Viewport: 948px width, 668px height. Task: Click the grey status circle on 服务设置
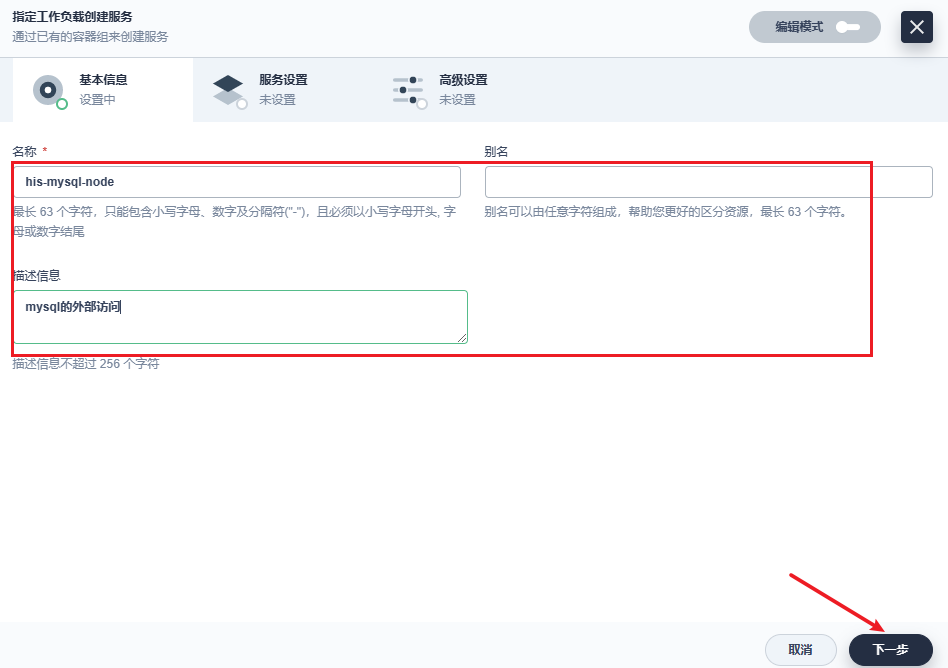[241, 103]
